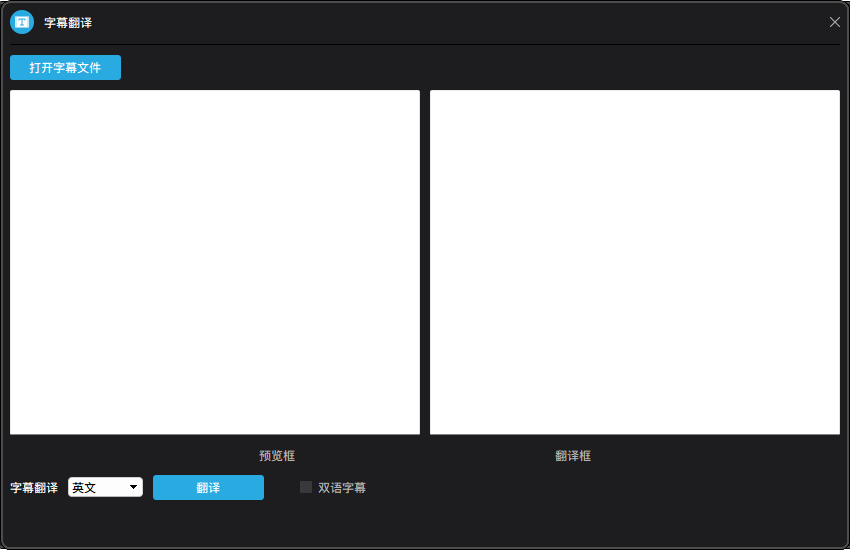The image size is (850, 550).
Task: Enable the 双语字幕 checkbox
Action: (x=306, y=487)
